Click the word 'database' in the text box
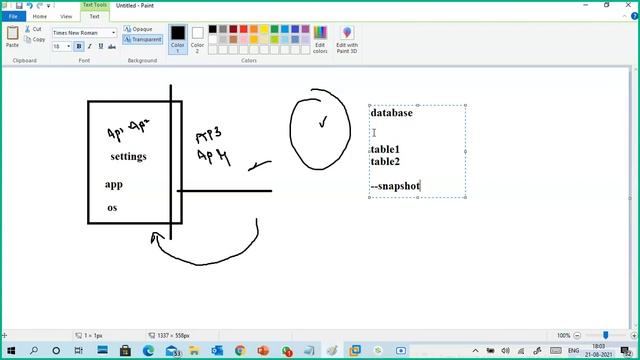Viewport: 640px width, 360px height. [391, 113]
